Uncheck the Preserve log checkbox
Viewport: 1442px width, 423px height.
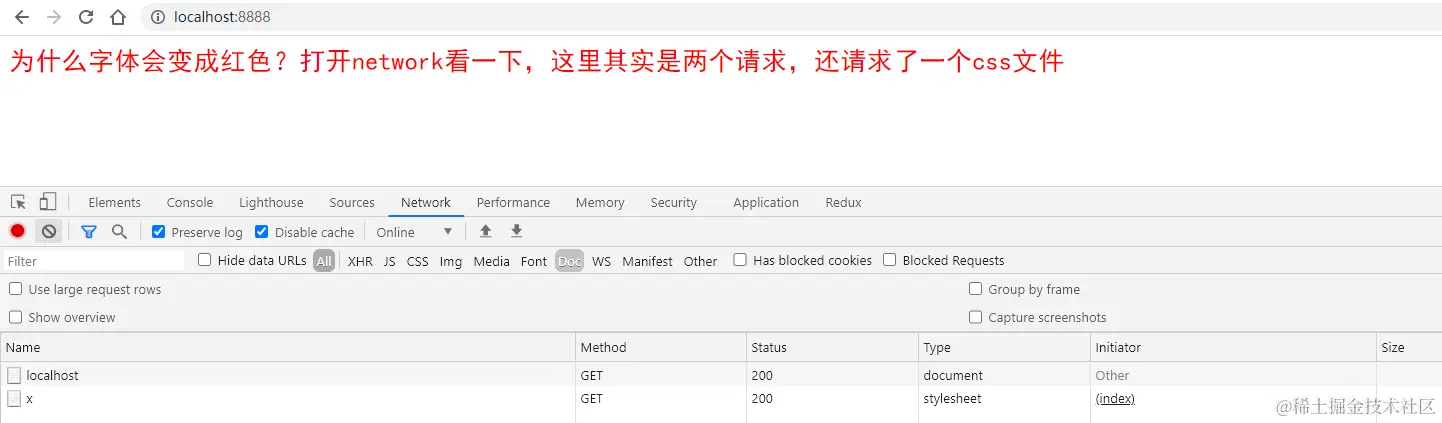159,232
